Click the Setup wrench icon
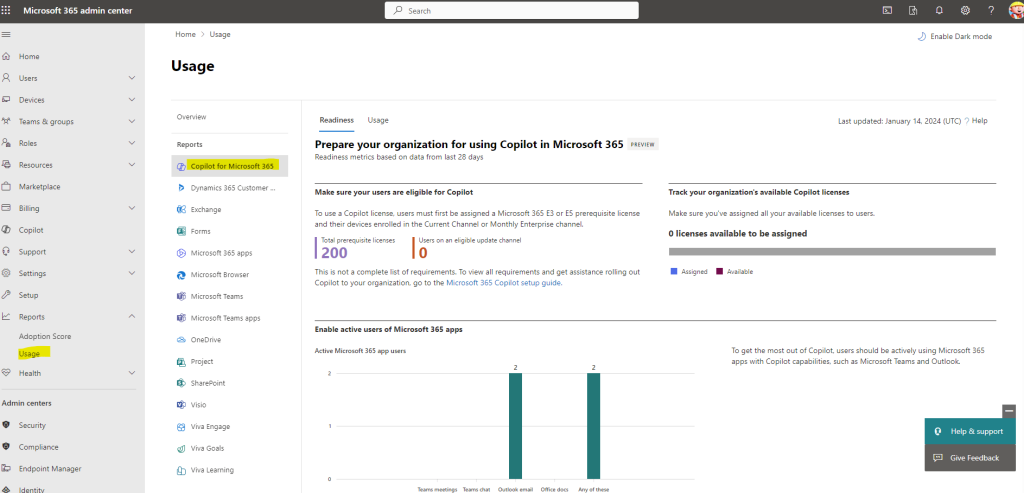 [7, 294]
